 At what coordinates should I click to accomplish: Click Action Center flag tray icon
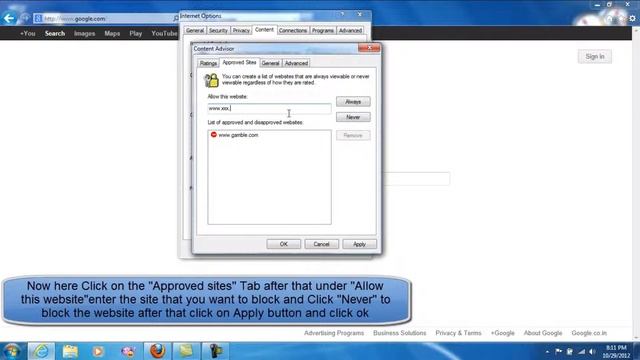point(558,351)
